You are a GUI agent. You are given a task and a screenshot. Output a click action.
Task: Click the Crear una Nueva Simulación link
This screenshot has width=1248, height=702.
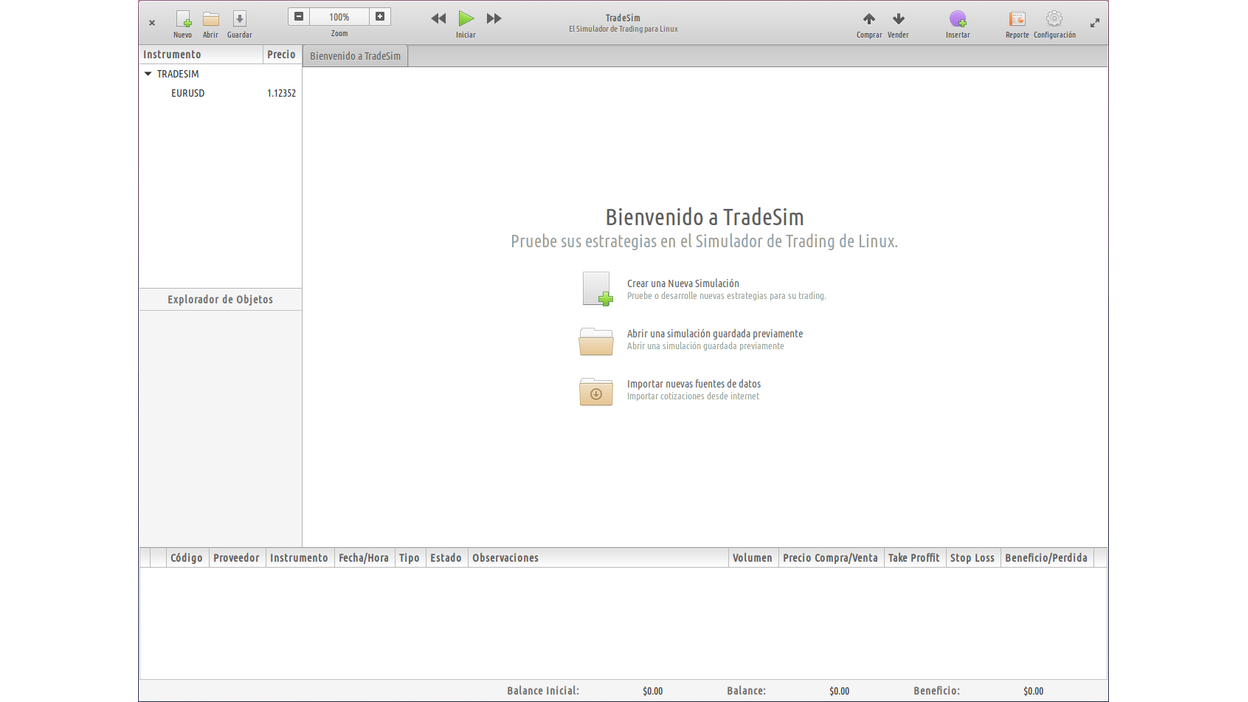point(683,283)
